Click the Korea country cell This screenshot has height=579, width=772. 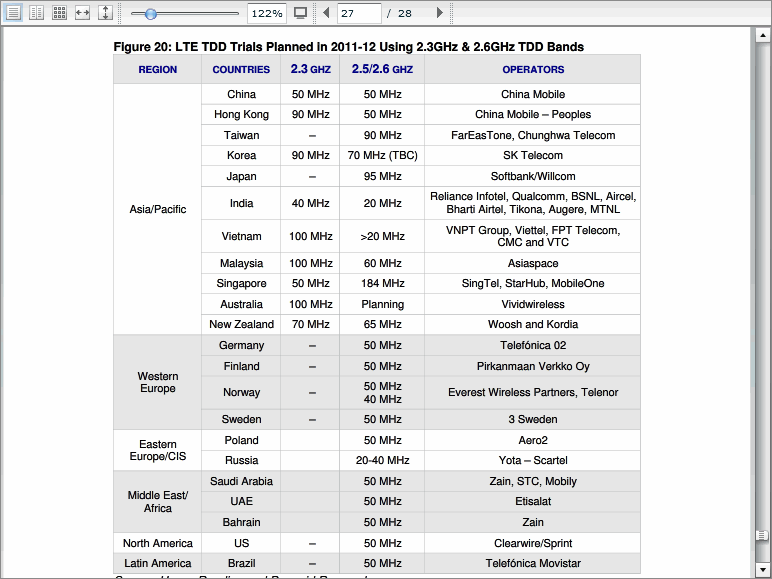[241, 156]
